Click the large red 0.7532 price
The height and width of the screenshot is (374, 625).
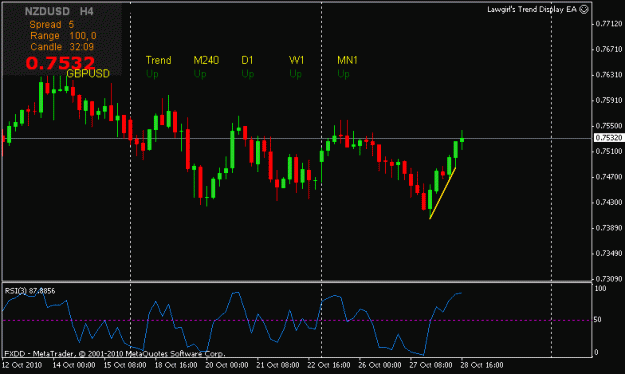(x=60, y=63)
